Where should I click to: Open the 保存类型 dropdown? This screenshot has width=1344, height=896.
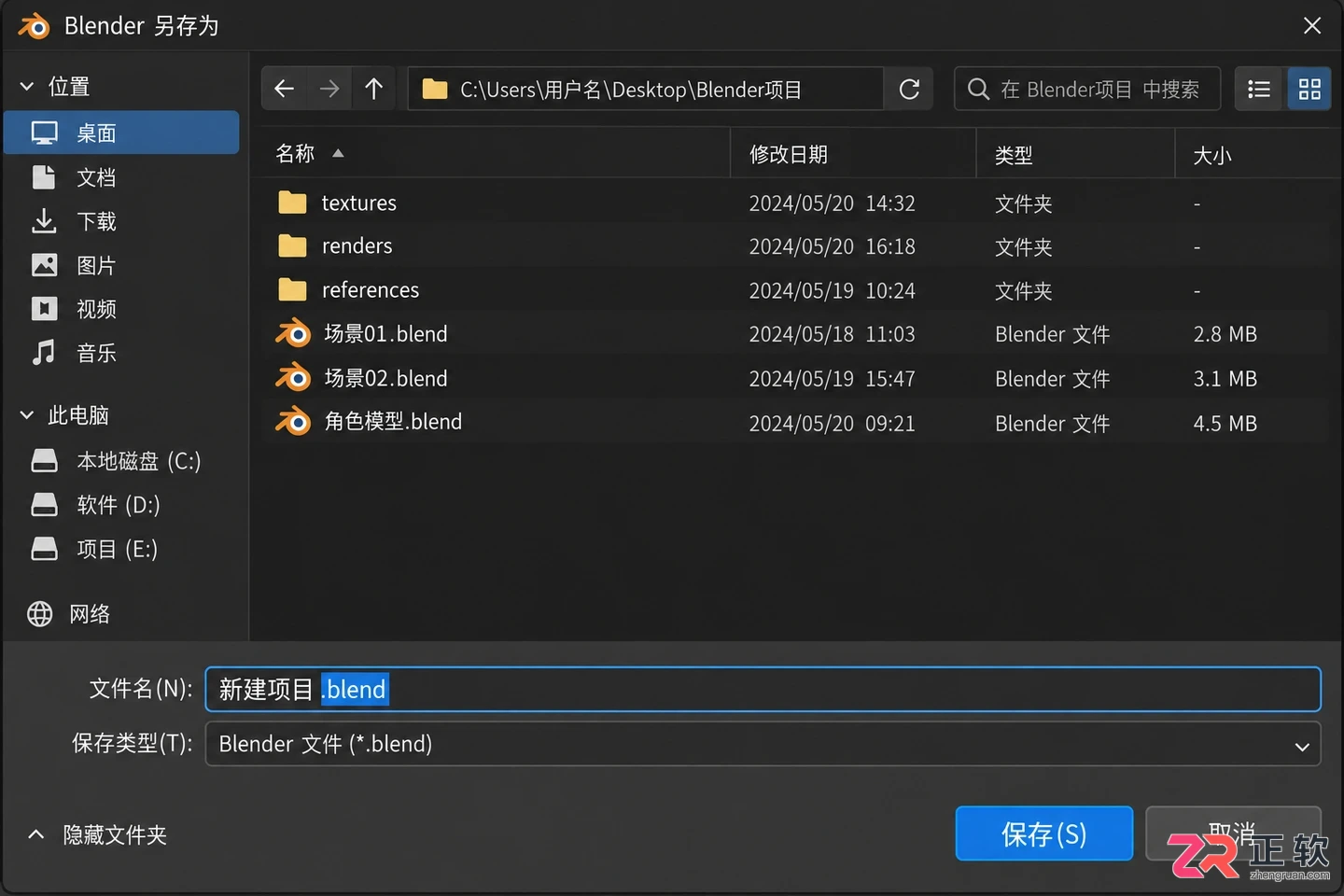[763, 744]
